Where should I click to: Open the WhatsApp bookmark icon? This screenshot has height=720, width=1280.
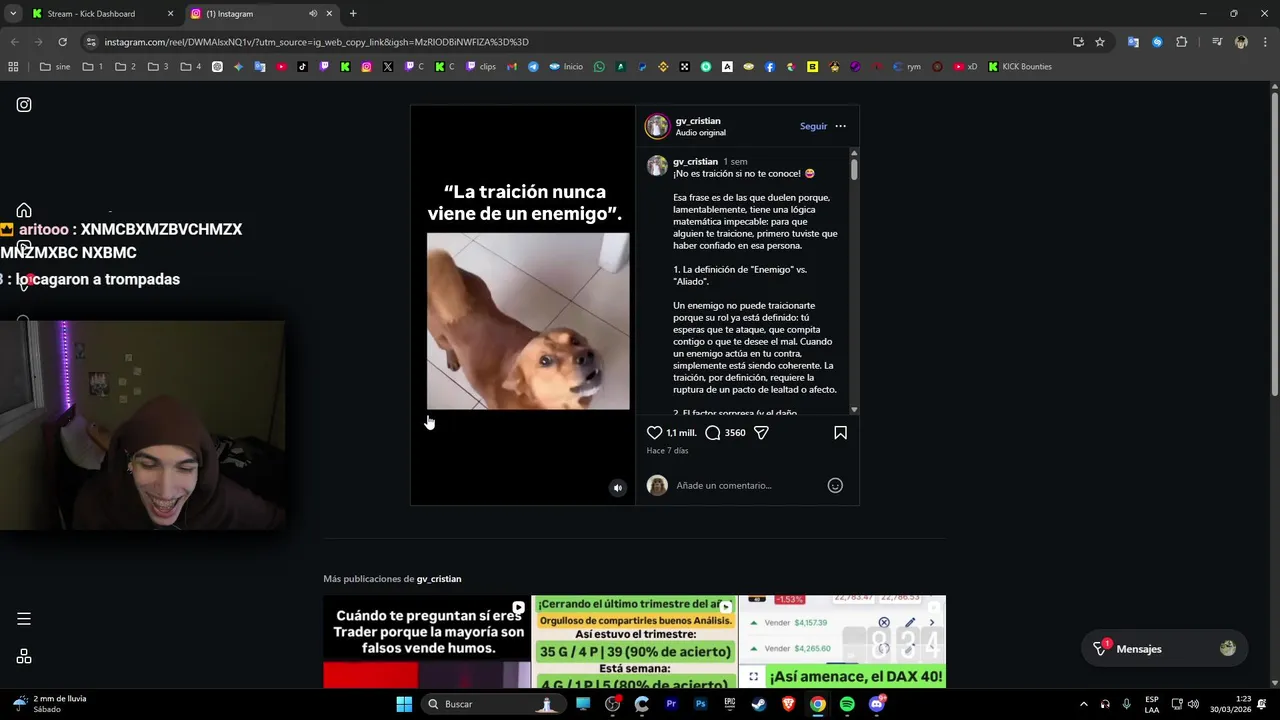point(599,67)
